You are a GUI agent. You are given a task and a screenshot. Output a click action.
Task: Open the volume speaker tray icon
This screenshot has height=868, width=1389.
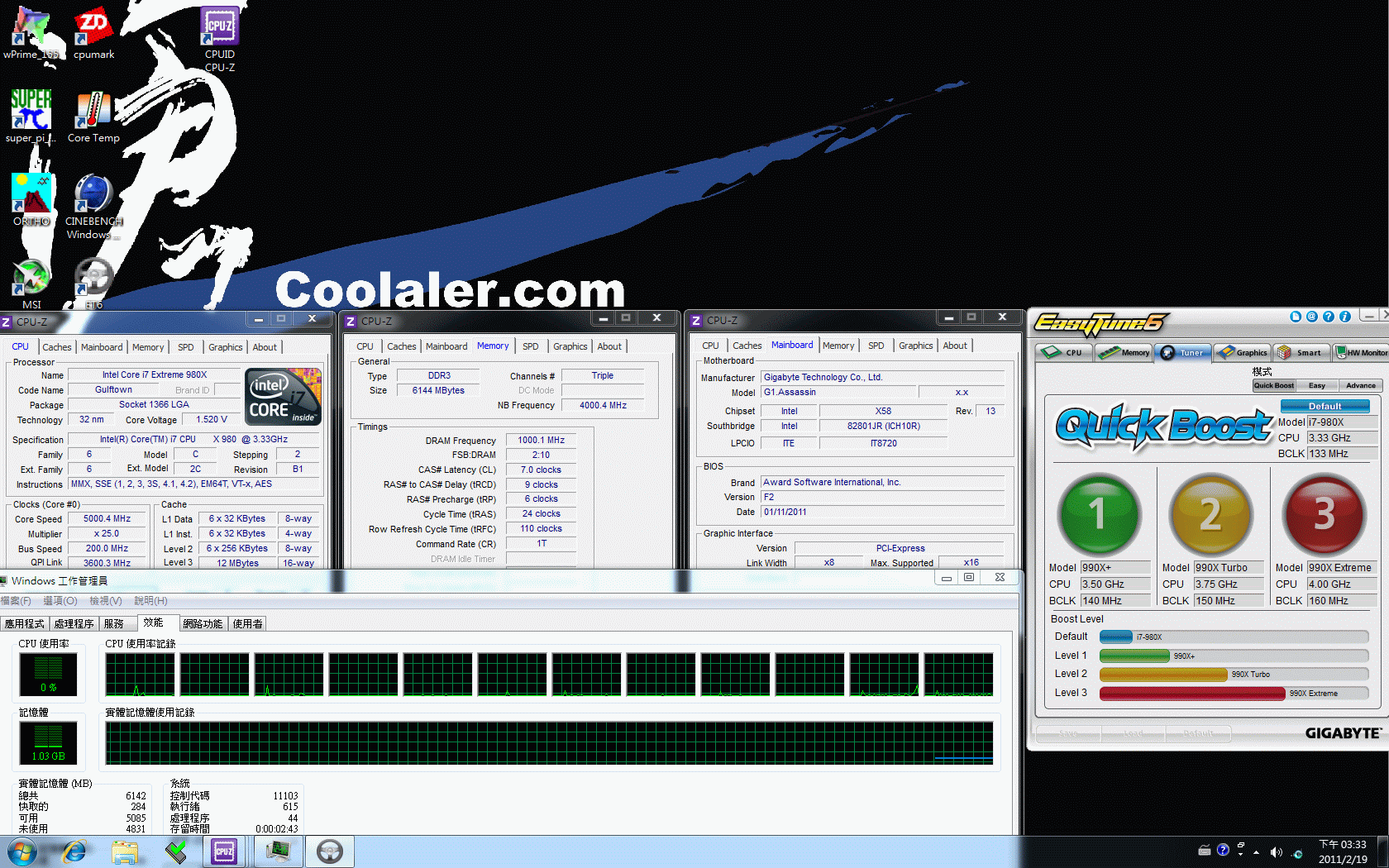[1276, 852]
